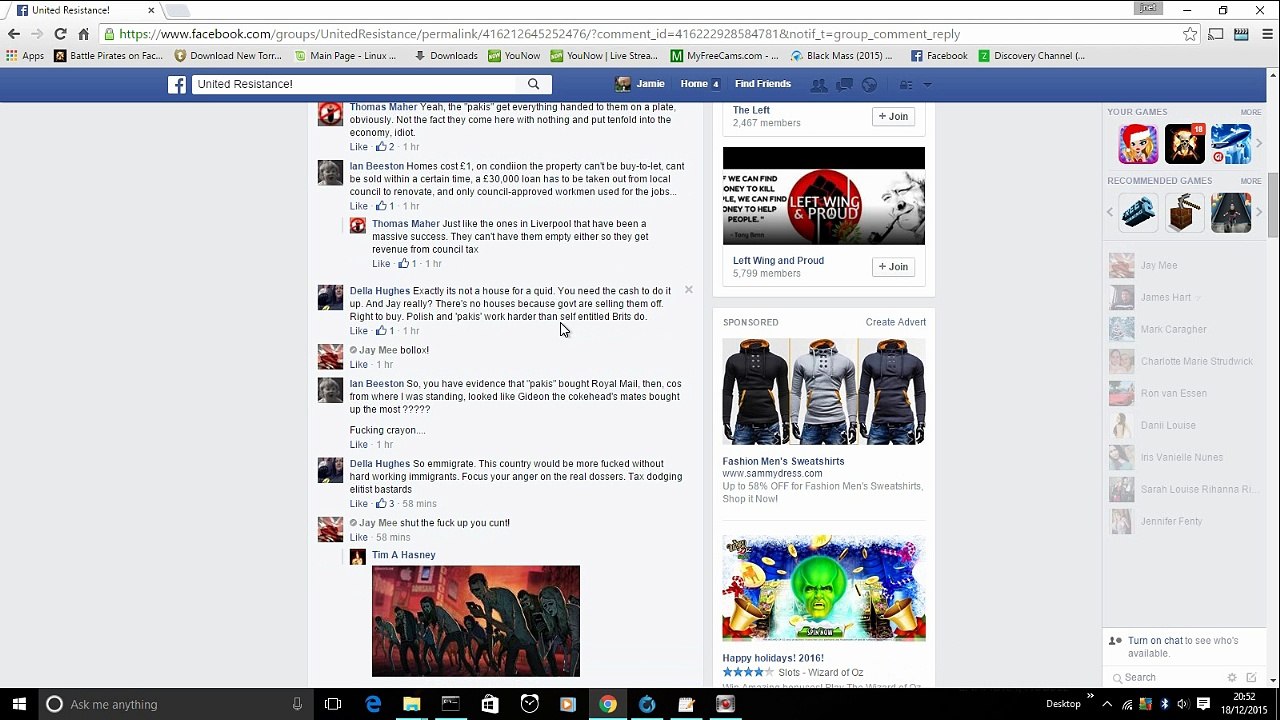Launch Microsoft Edge from the taskbar

(x=373, y=704)
